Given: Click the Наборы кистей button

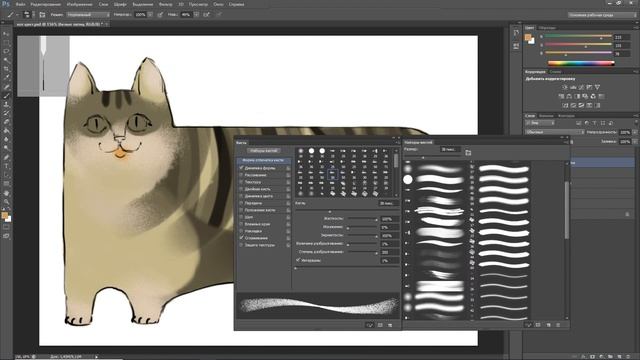Looking at the screenshot, I should coord(264,151).
